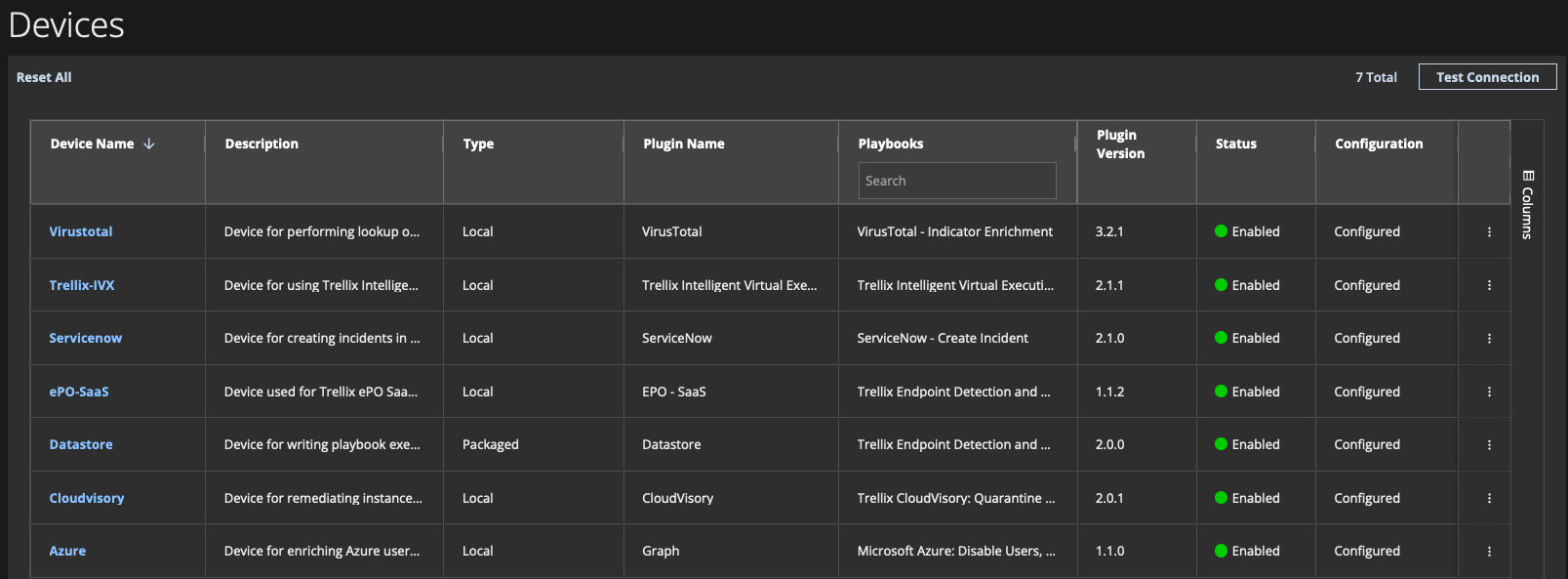Focus the Playbooks search field

[957, 181]
